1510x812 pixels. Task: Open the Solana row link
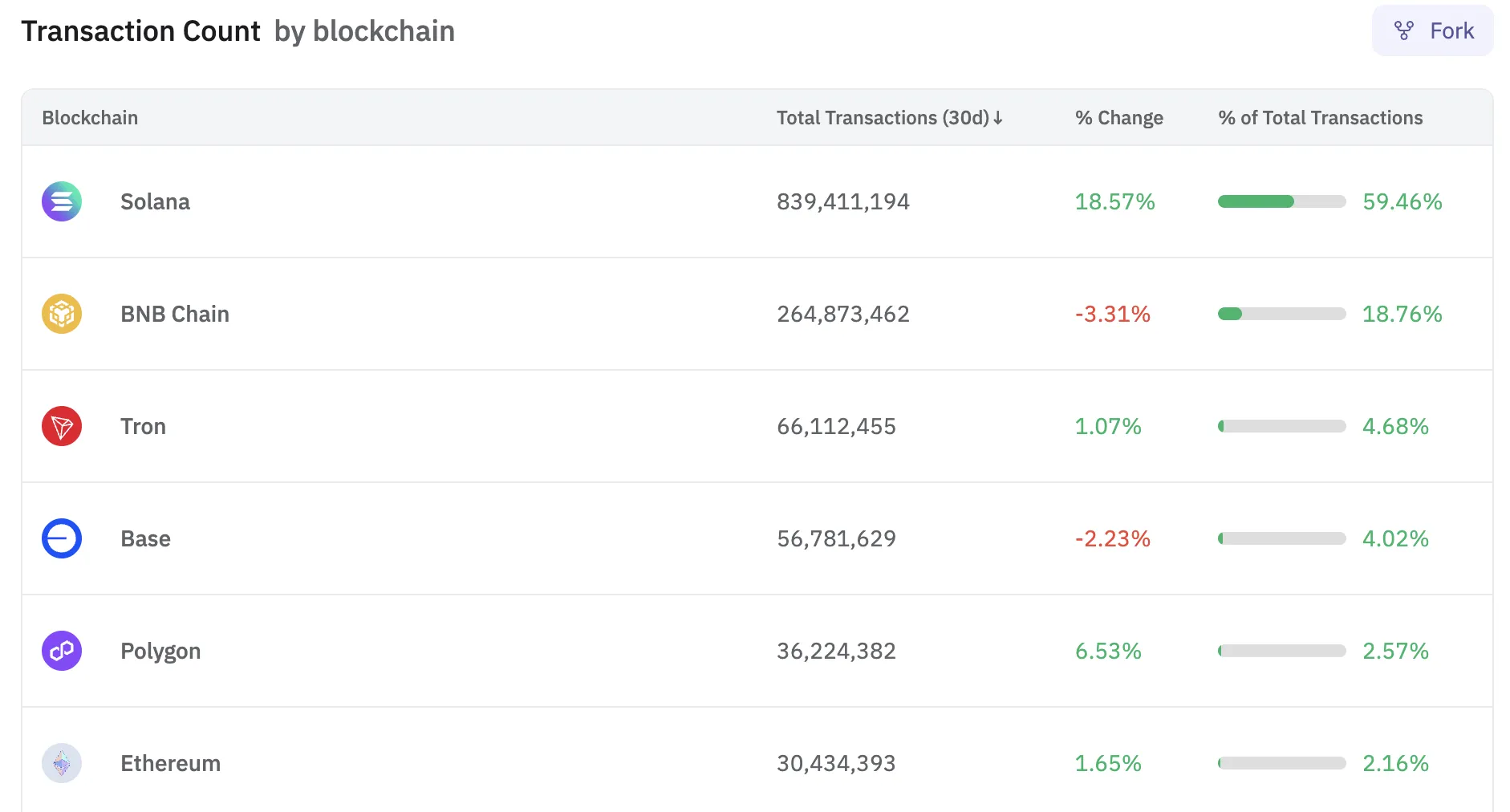tap(155, 201)
